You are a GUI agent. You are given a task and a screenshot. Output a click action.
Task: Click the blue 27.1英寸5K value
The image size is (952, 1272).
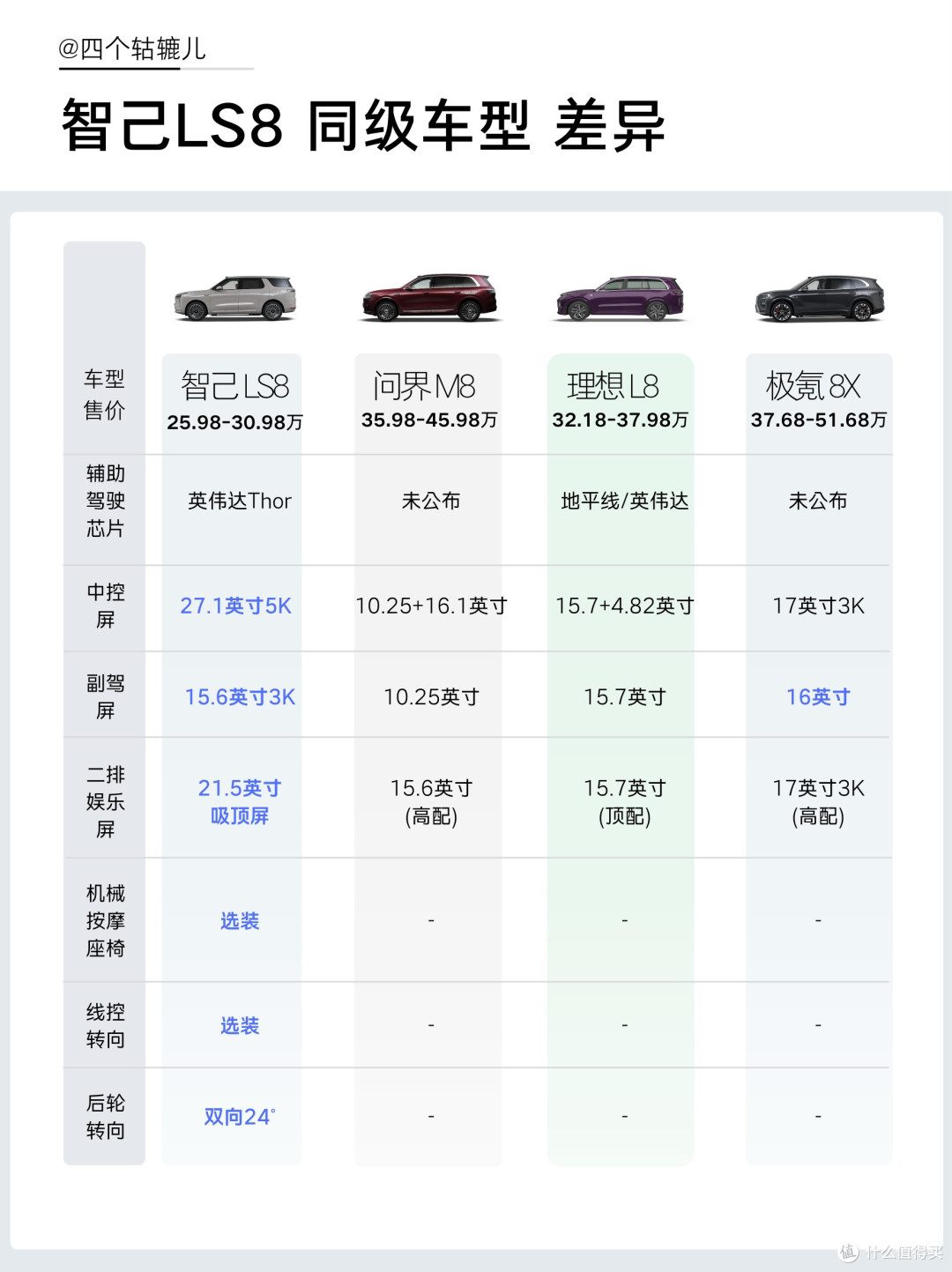click(x=235, y=606)
